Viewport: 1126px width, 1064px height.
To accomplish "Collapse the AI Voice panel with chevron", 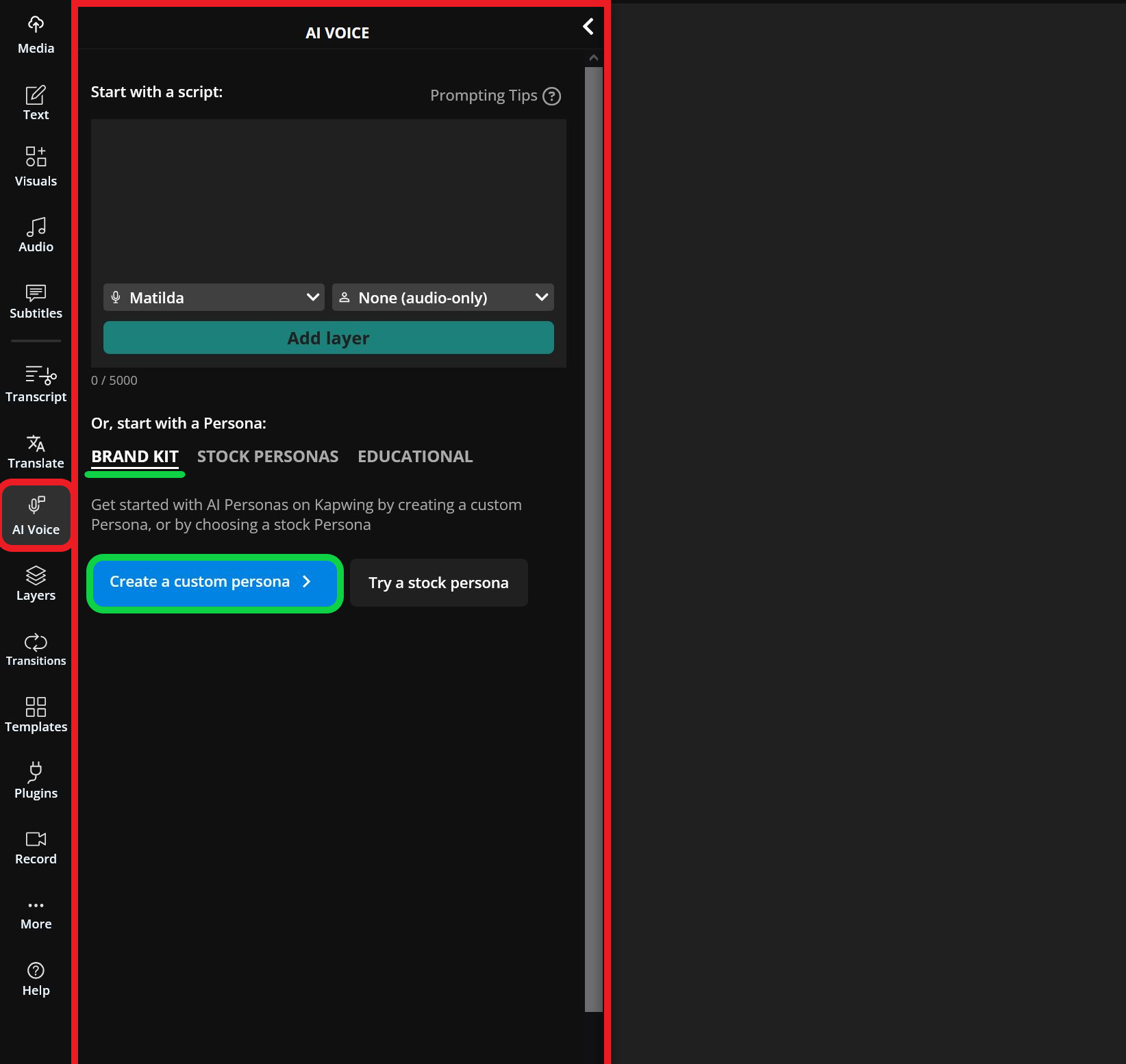I will pyautogui.click(x=588, y=27).
